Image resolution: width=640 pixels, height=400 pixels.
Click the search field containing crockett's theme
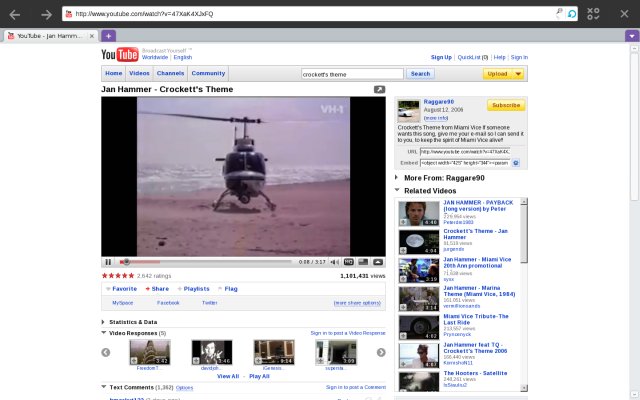click(352, 73)
